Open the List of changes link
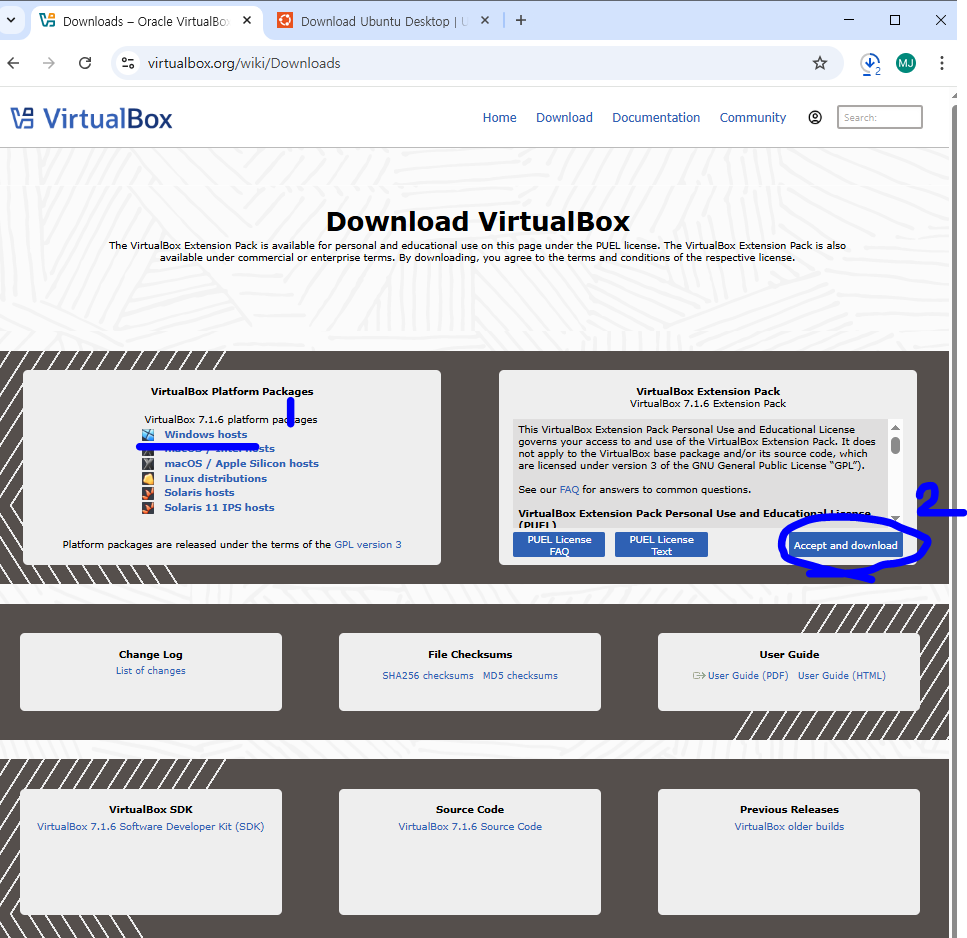This screenshot has height=938, width=967. (x=150, y=670)
